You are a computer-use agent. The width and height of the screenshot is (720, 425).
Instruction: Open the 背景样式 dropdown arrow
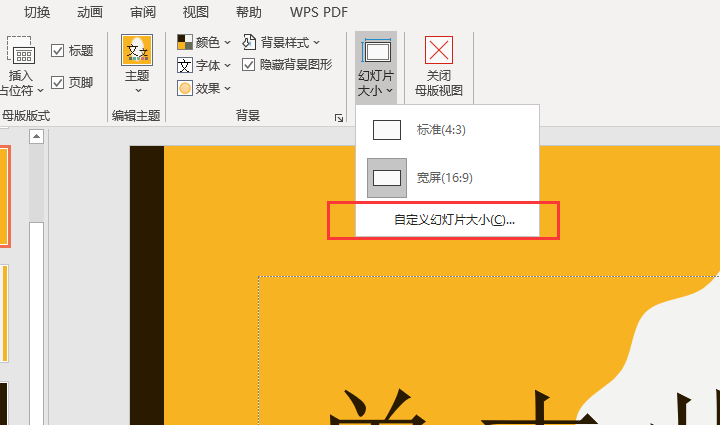316,43
